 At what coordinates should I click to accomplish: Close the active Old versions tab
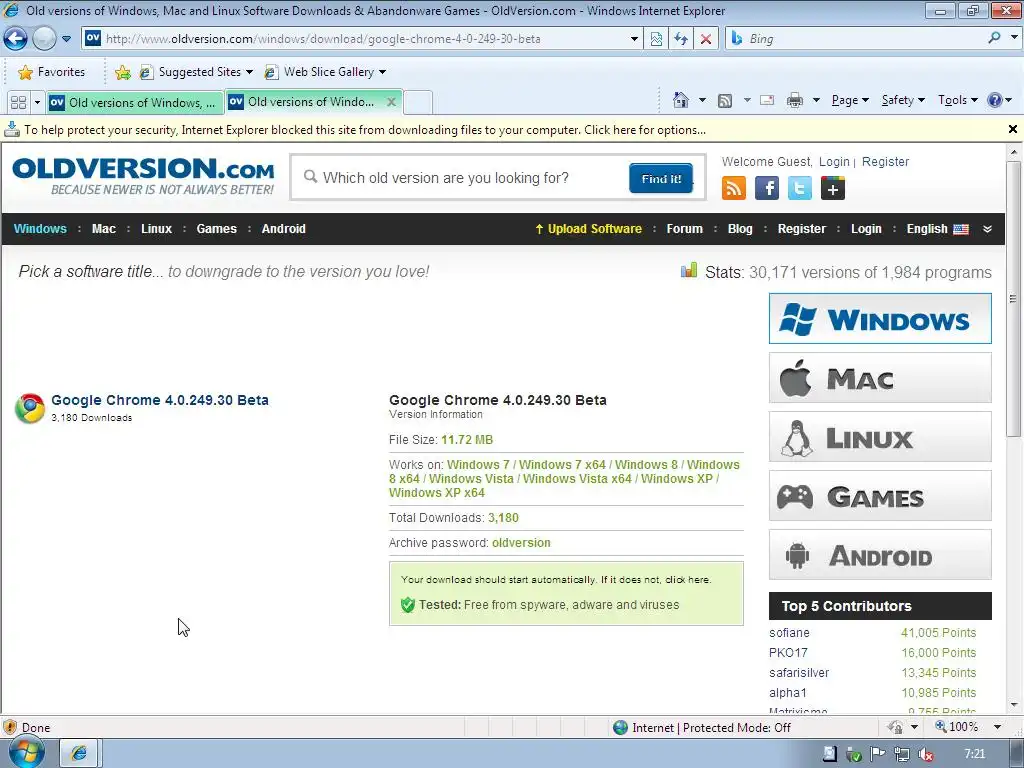tap(391, 102)
